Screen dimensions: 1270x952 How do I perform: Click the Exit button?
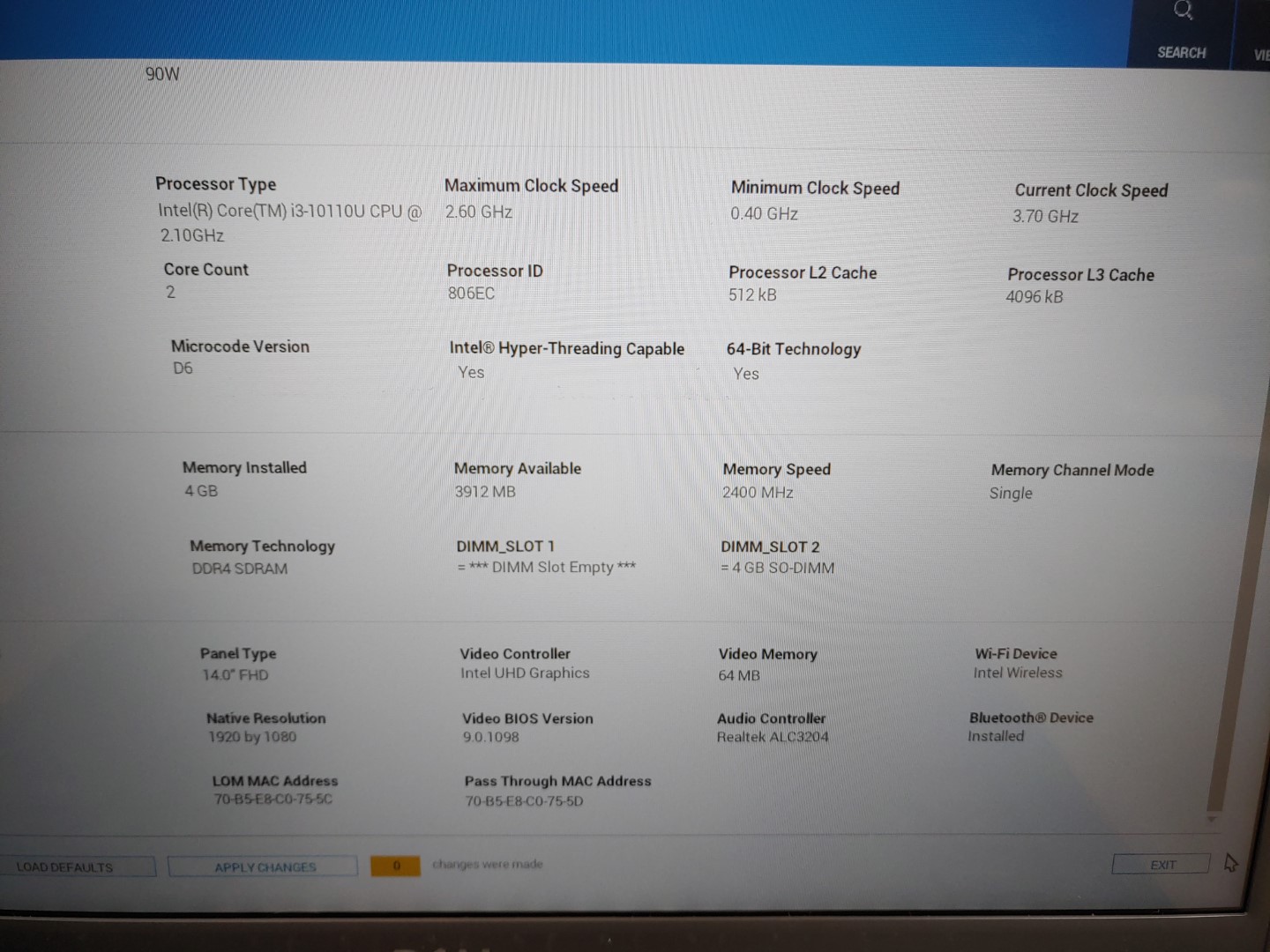[x=1162, y=865]
